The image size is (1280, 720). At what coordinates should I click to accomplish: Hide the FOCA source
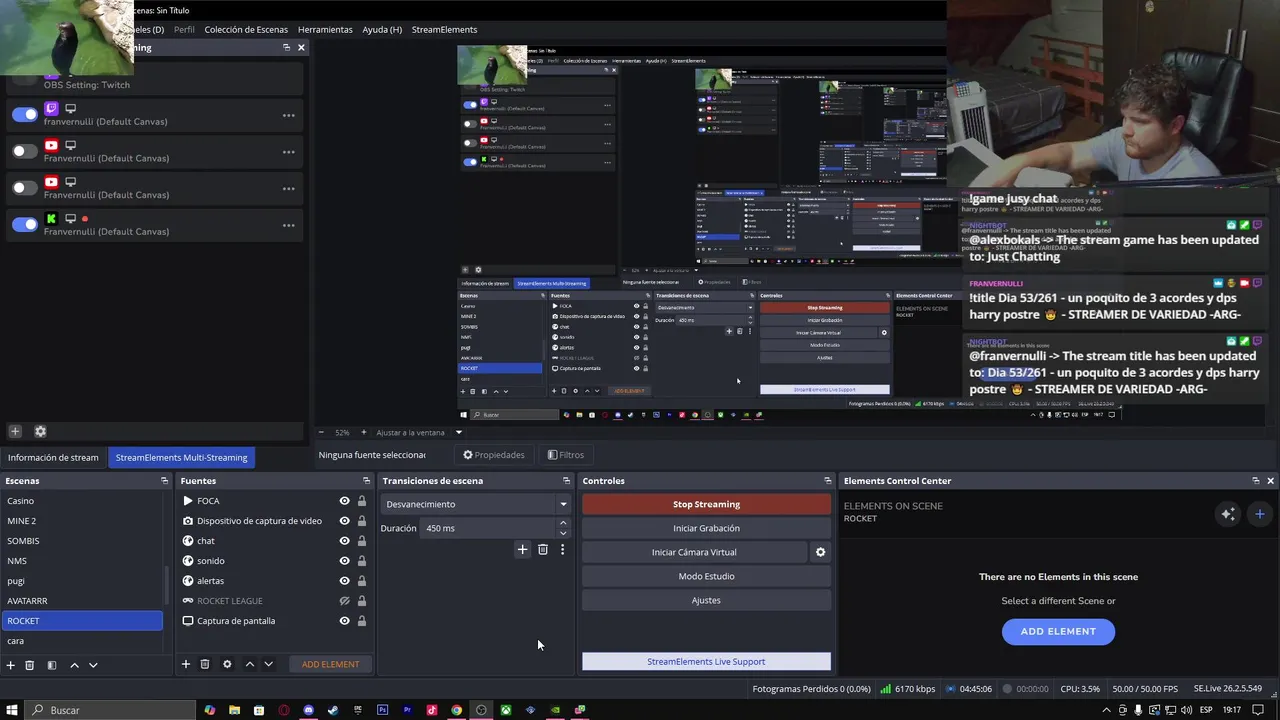tap(344, 501)
